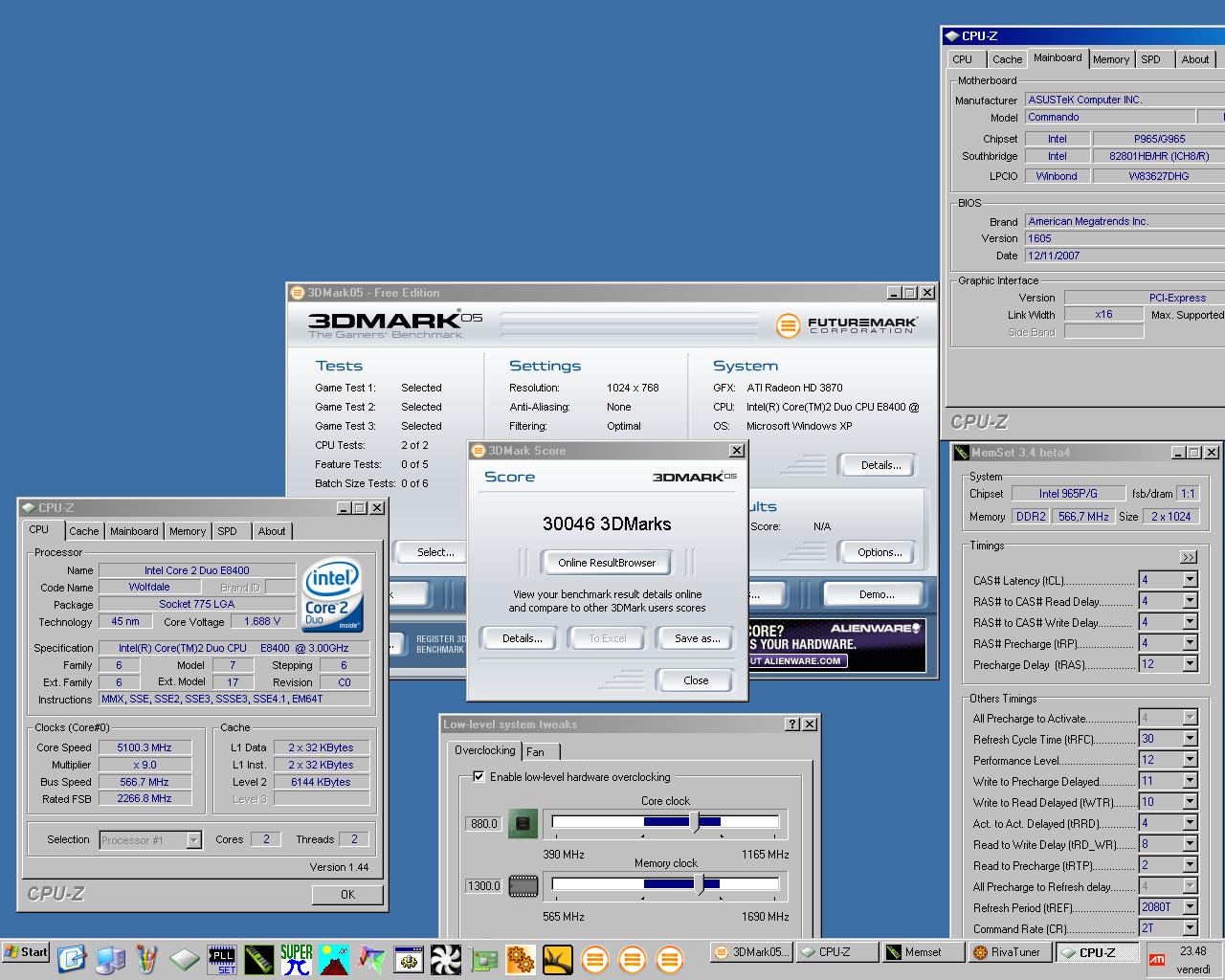This screenshot has width=1225, height=980.
Task: Click Demo... button in 3DMark05
Action: pyautogui.click(x=877, y=594)
